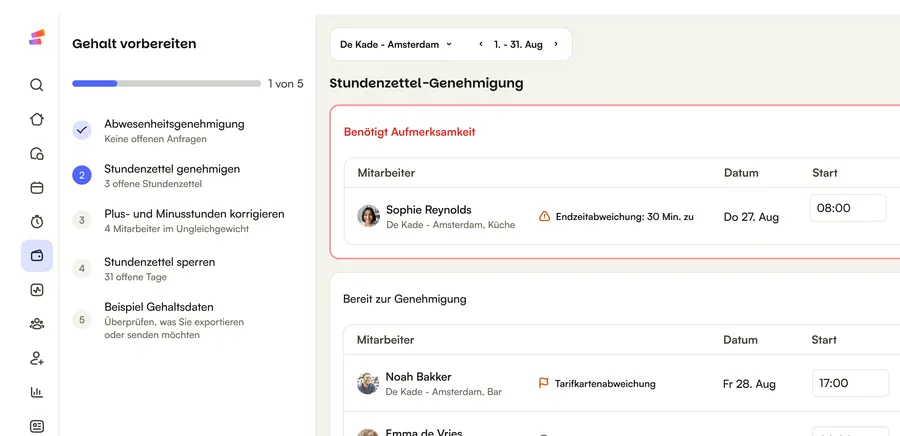Open the De Kade - Amsterdam location dropdown
This screenshot has width=900, height=436.
pos(396,44)
